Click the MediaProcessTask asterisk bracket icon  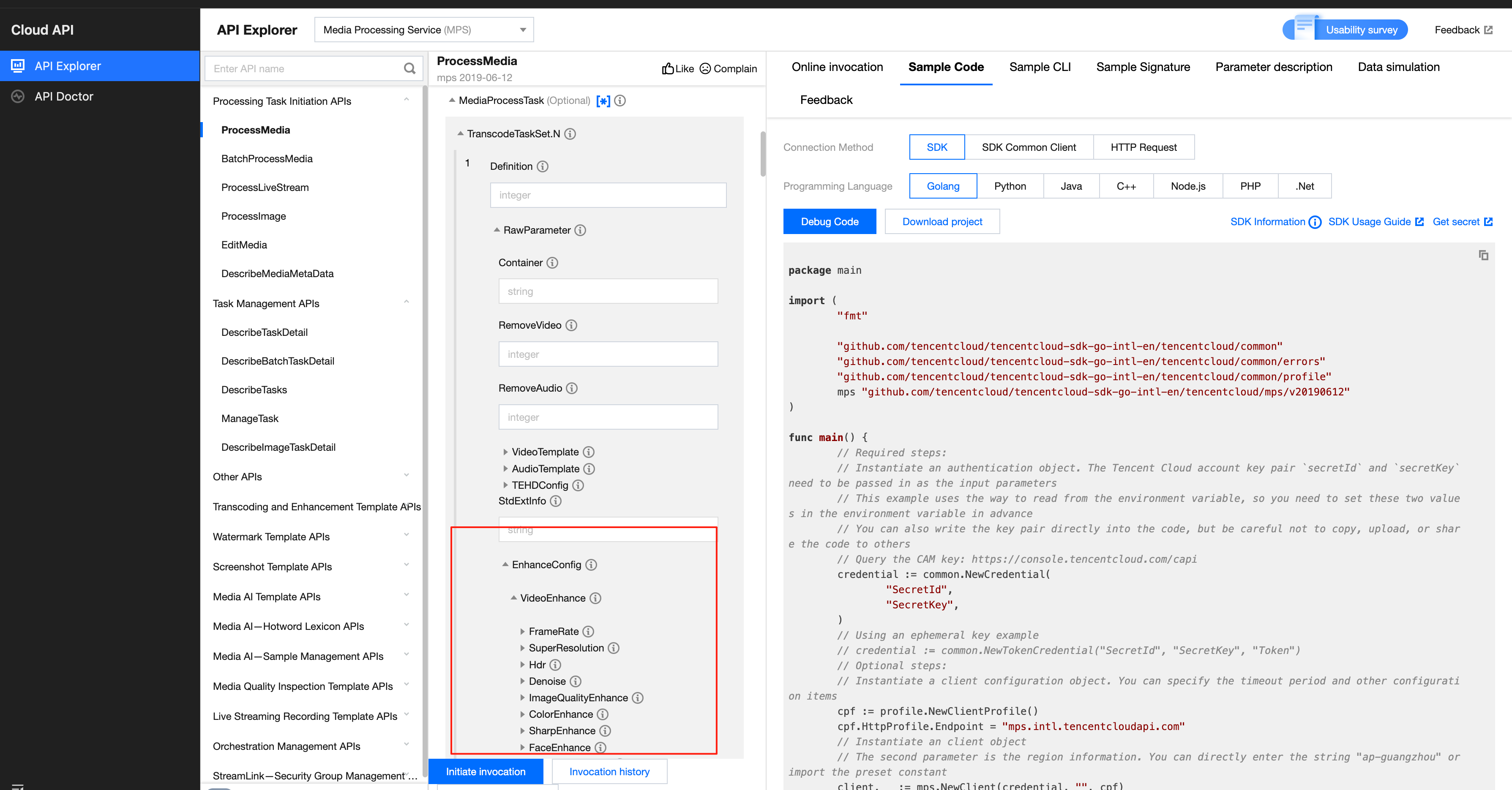coord(603,101)
